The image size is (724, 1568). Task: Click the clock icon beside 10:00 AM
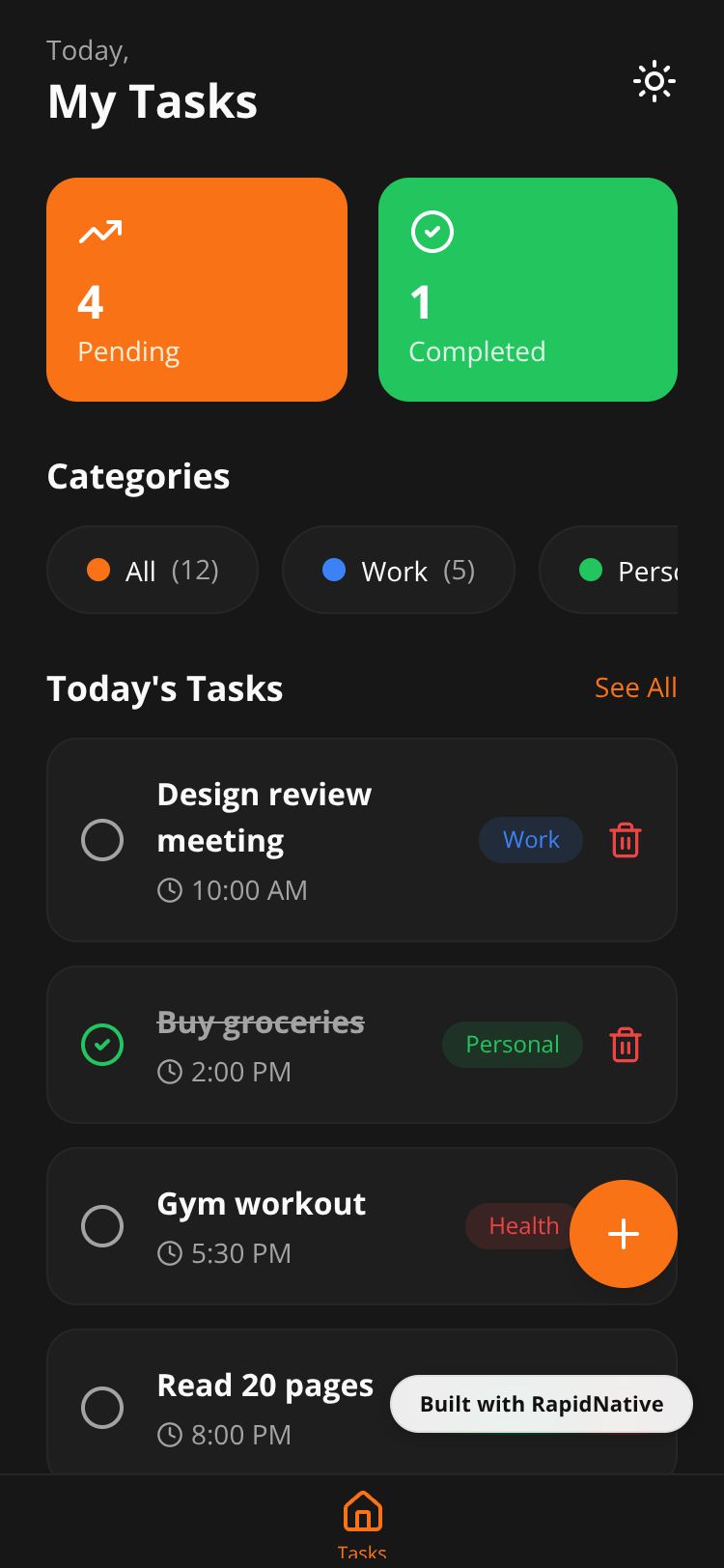[x=170, y=890]
